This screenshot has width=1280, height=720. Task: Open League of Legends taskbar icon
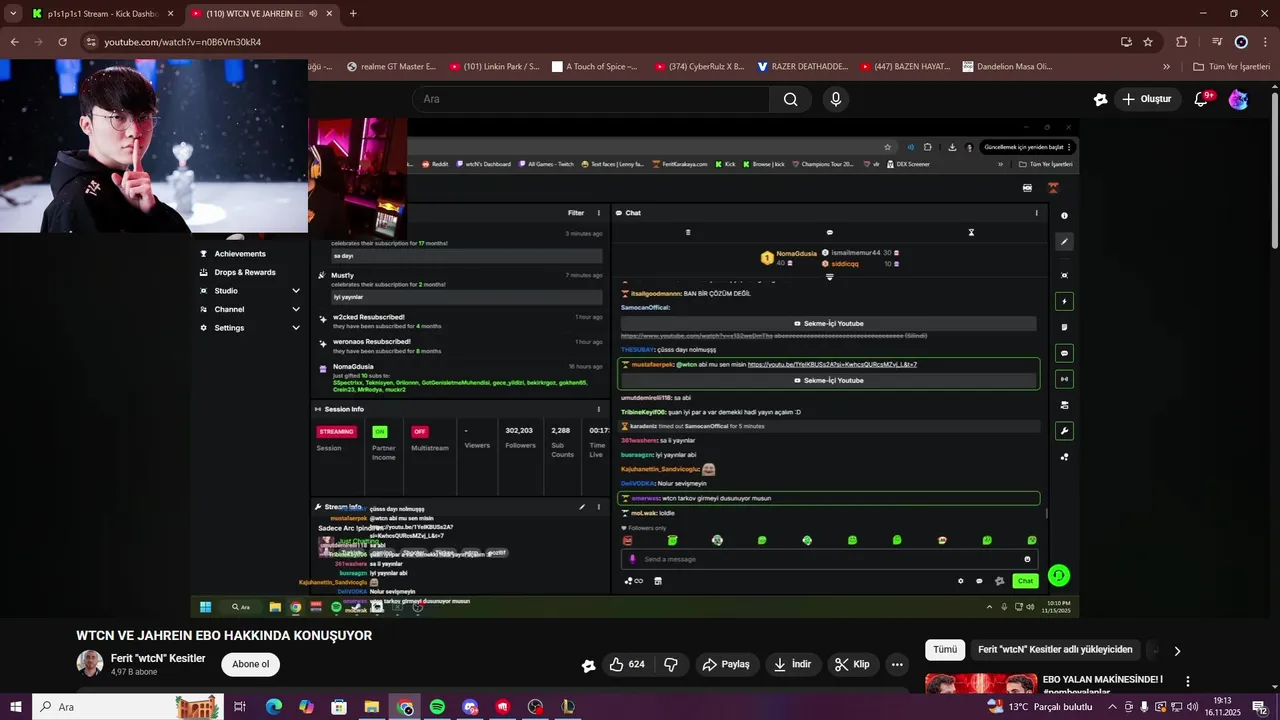(x=568, y=707)
